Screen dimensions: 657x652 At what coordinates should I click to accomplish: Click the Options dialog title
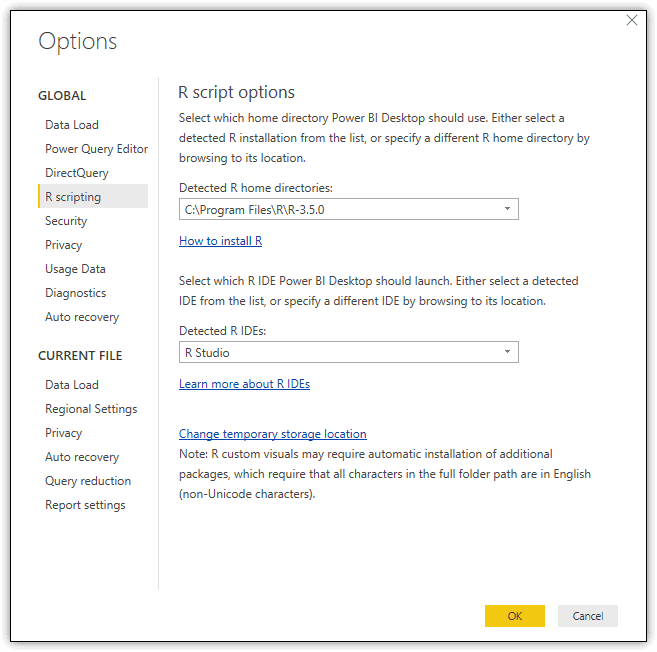pos(78,41)
